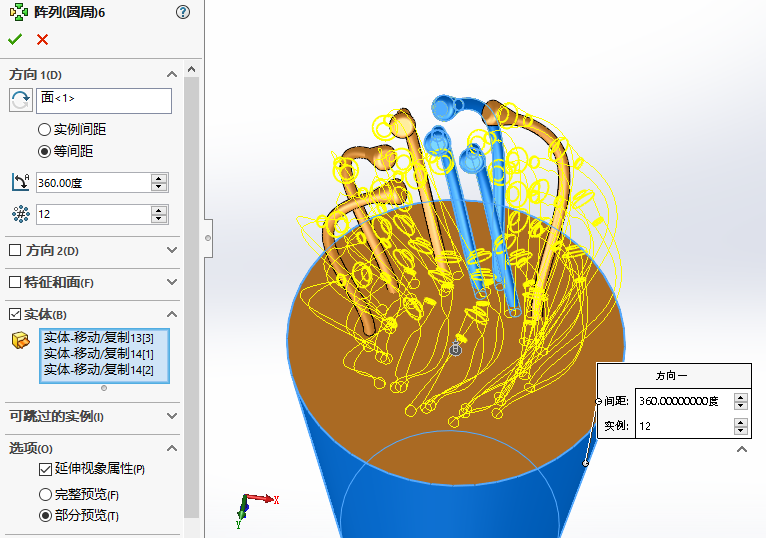766x538 pixels.
Task: Select 实体-移动/复制13[3] in body list
Action: [99, 338]
